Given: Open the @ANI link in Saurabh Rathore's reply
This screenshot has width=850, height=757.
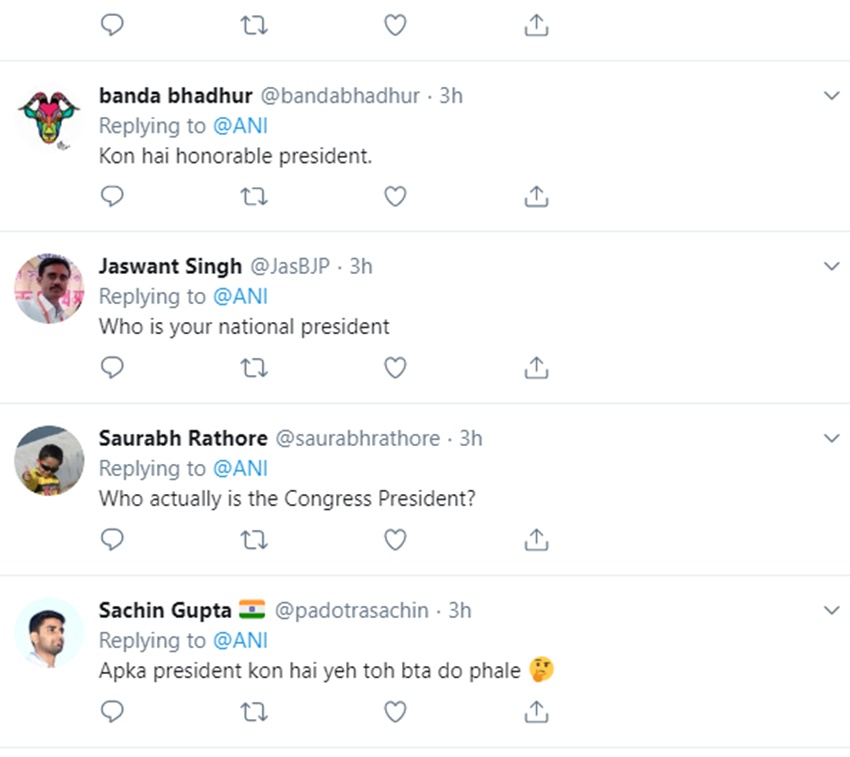Looking at the screenshot, I should [240, 468].
